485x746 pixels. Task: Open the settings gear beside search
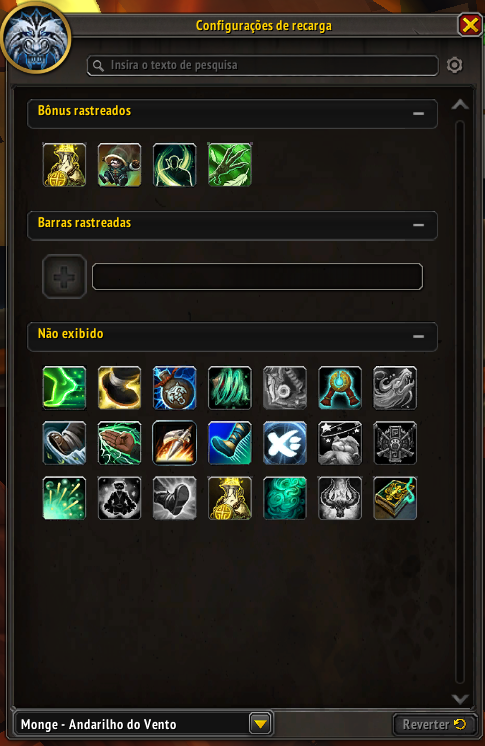455,65
